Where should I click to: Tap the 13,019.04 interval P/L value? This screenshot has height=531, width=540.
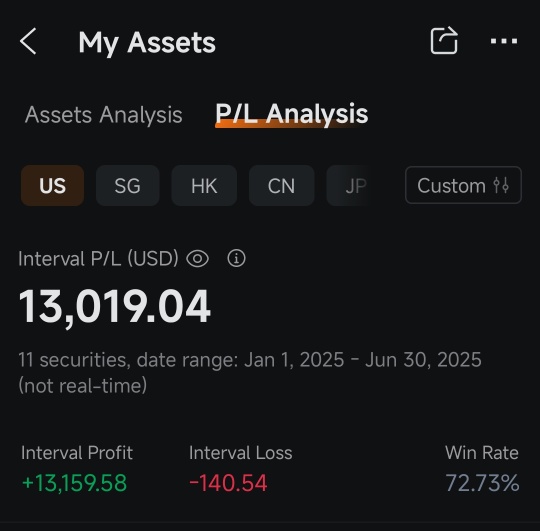114,306
